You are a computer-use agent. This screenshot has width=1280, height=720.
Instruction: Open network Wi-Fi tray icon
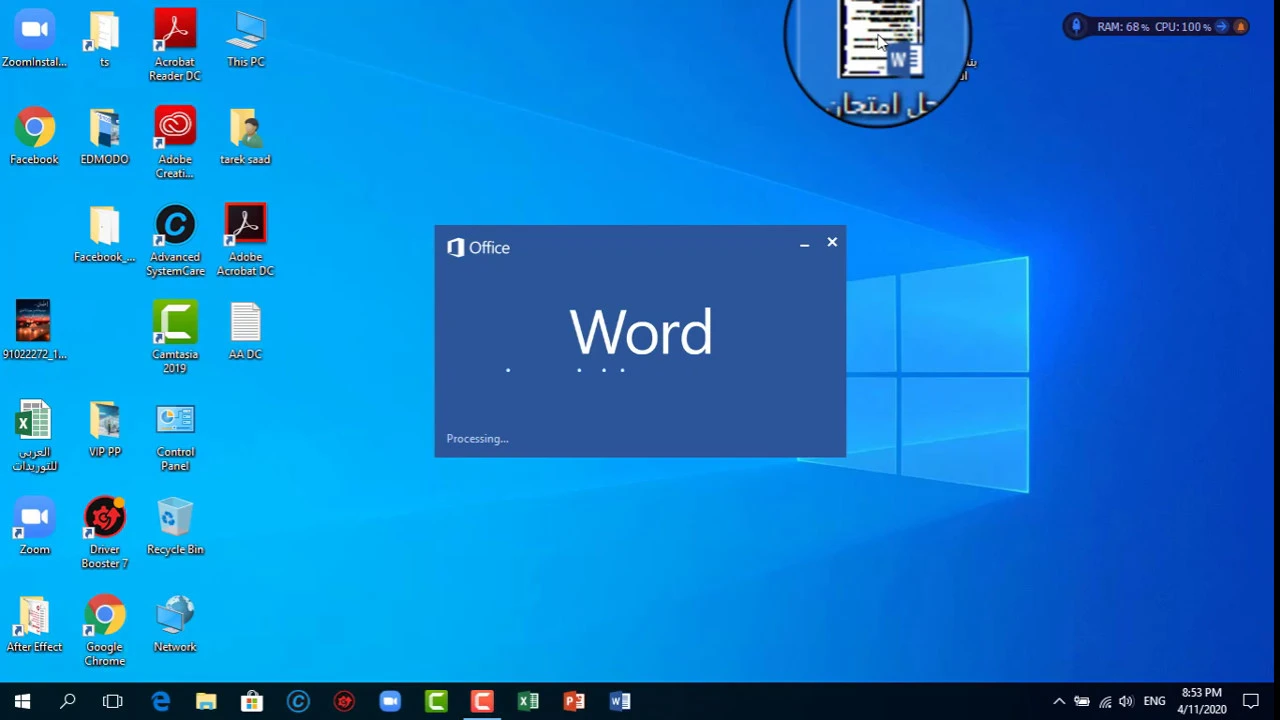click(x=1105, y=701)
